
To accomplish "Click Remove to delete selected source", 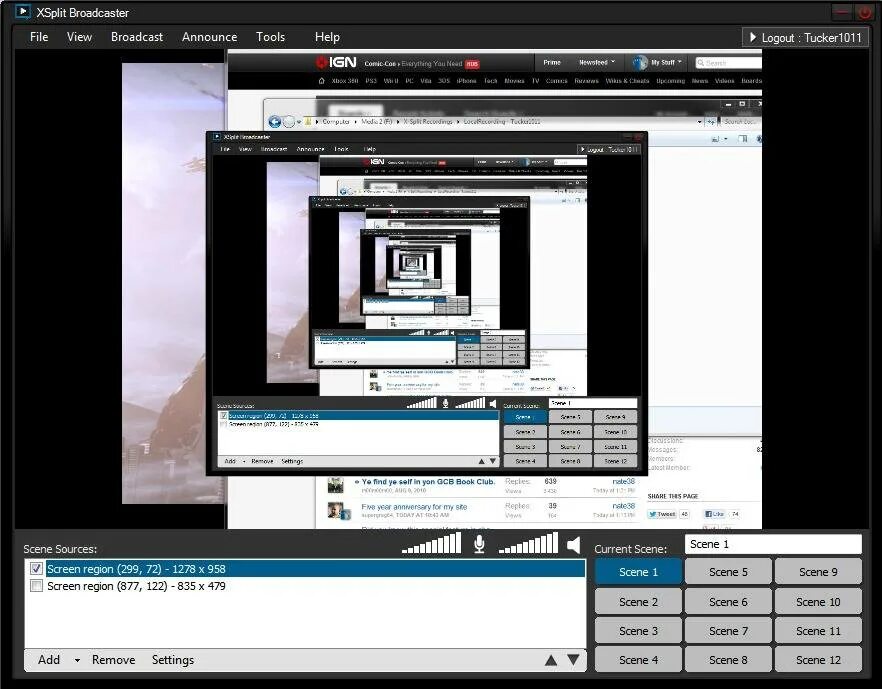I will pyautogui.click(x=113, y=660).
